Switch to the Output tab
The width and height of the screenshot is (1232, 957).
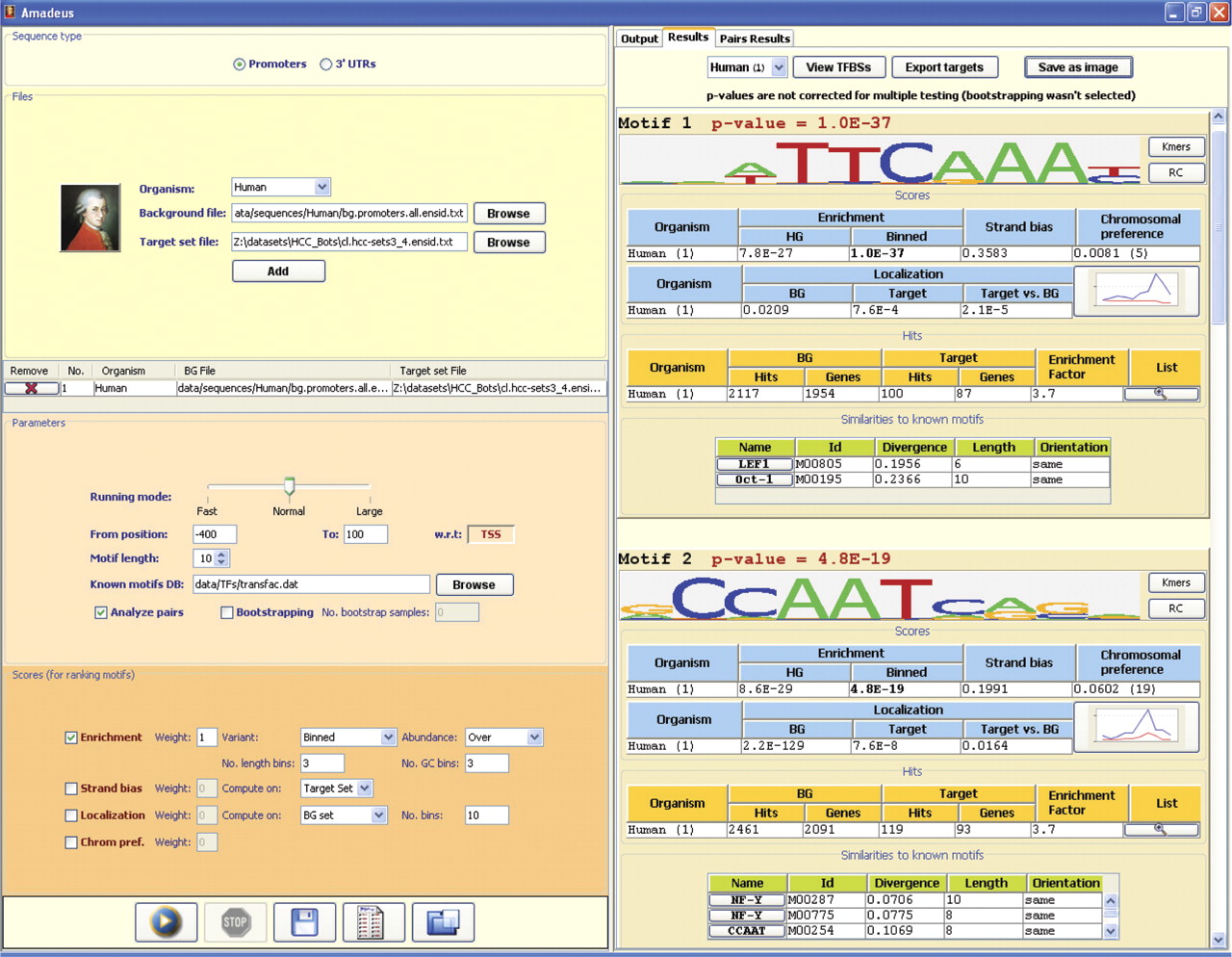click(x=639, y=39)
